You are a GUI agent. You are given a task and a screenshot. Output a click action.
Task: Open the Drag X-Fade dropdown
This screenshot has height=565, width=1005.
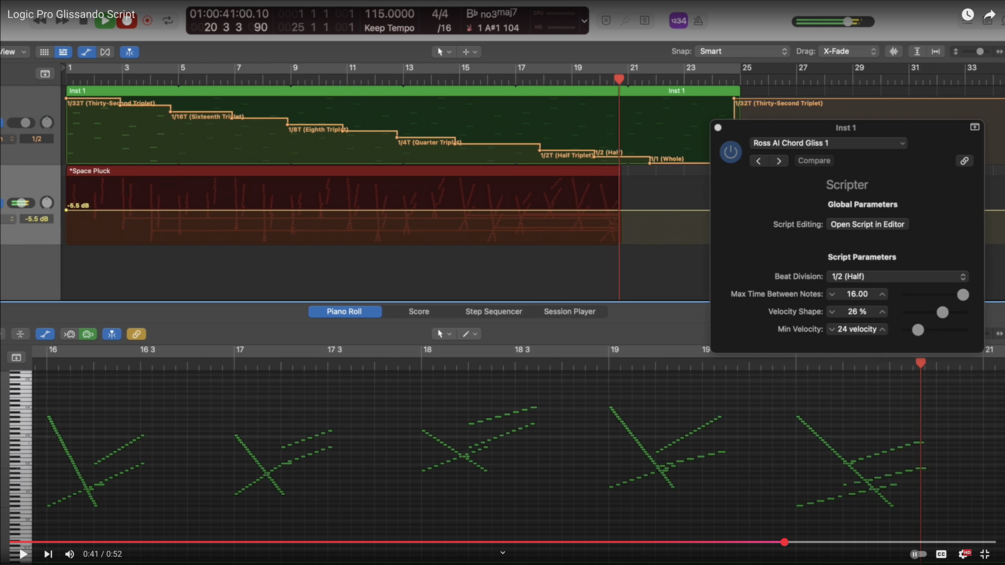[x=849, y=51]
